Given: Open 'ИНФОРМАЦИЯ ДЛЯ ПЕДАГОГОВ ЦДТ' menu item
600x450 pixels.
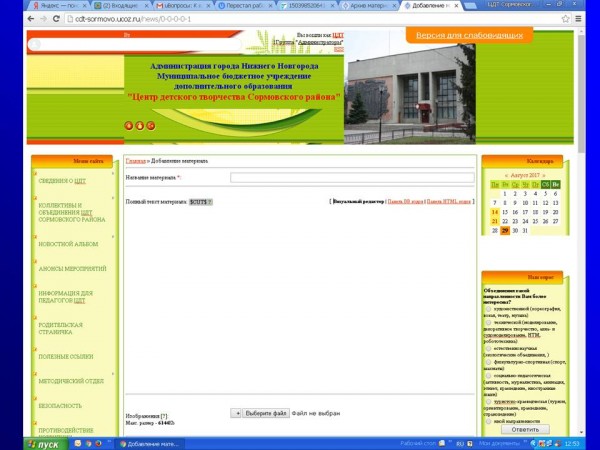Looking at the screenshot, I should [65, 297].
